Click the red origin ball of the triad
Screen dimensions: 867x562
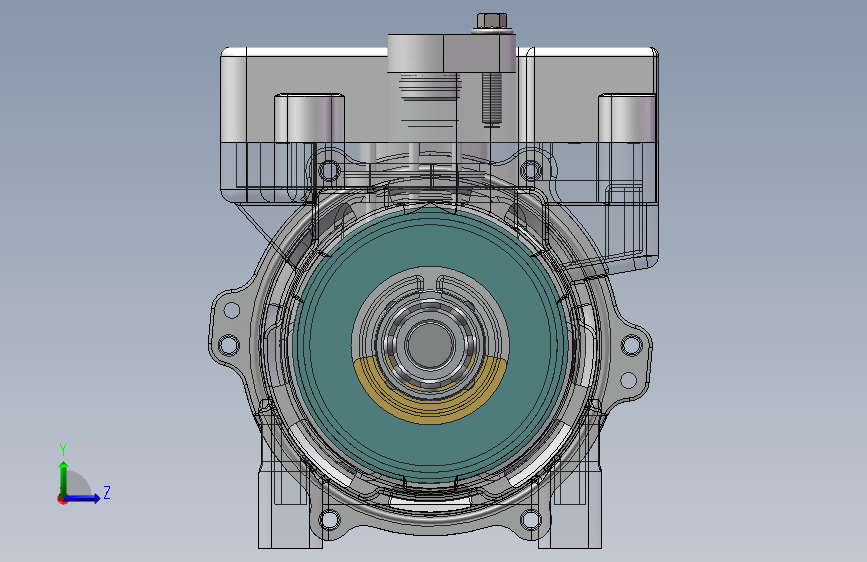point(62,499)
